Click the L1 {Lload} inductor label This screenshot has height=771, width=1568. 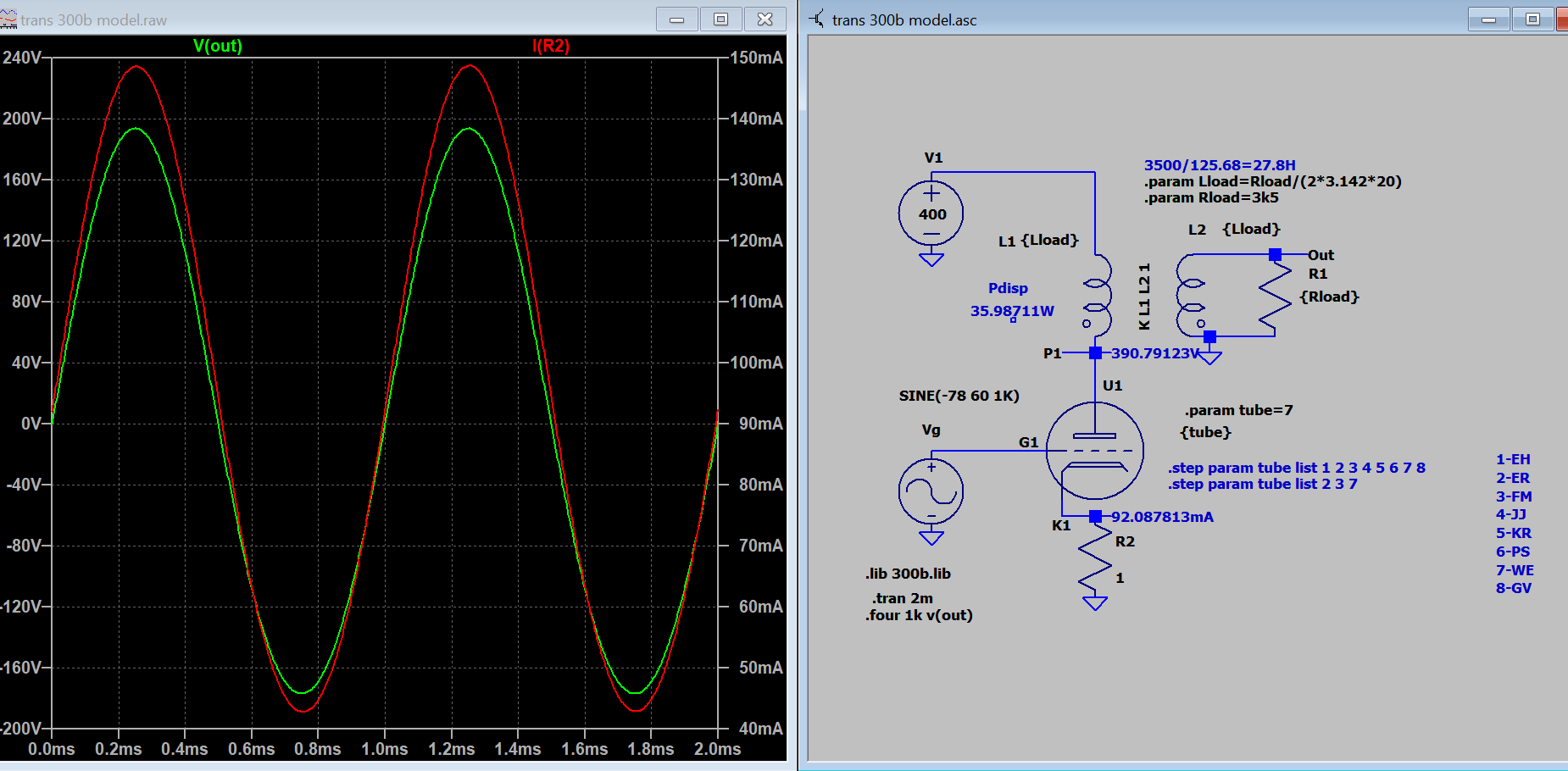click(1038, 241)
